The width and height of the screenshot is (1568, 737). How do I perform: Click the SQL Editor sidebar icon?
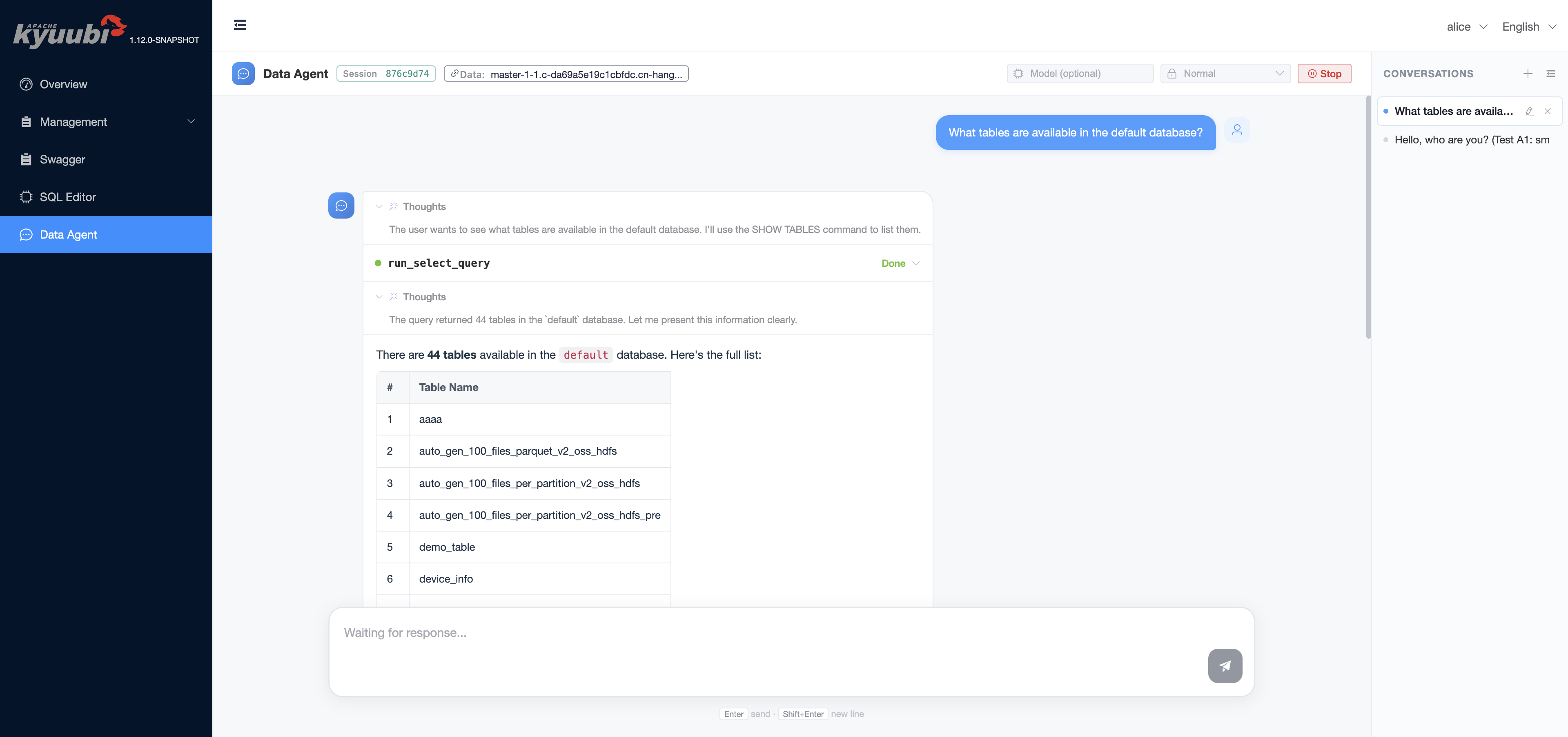[x=26, y=197]
